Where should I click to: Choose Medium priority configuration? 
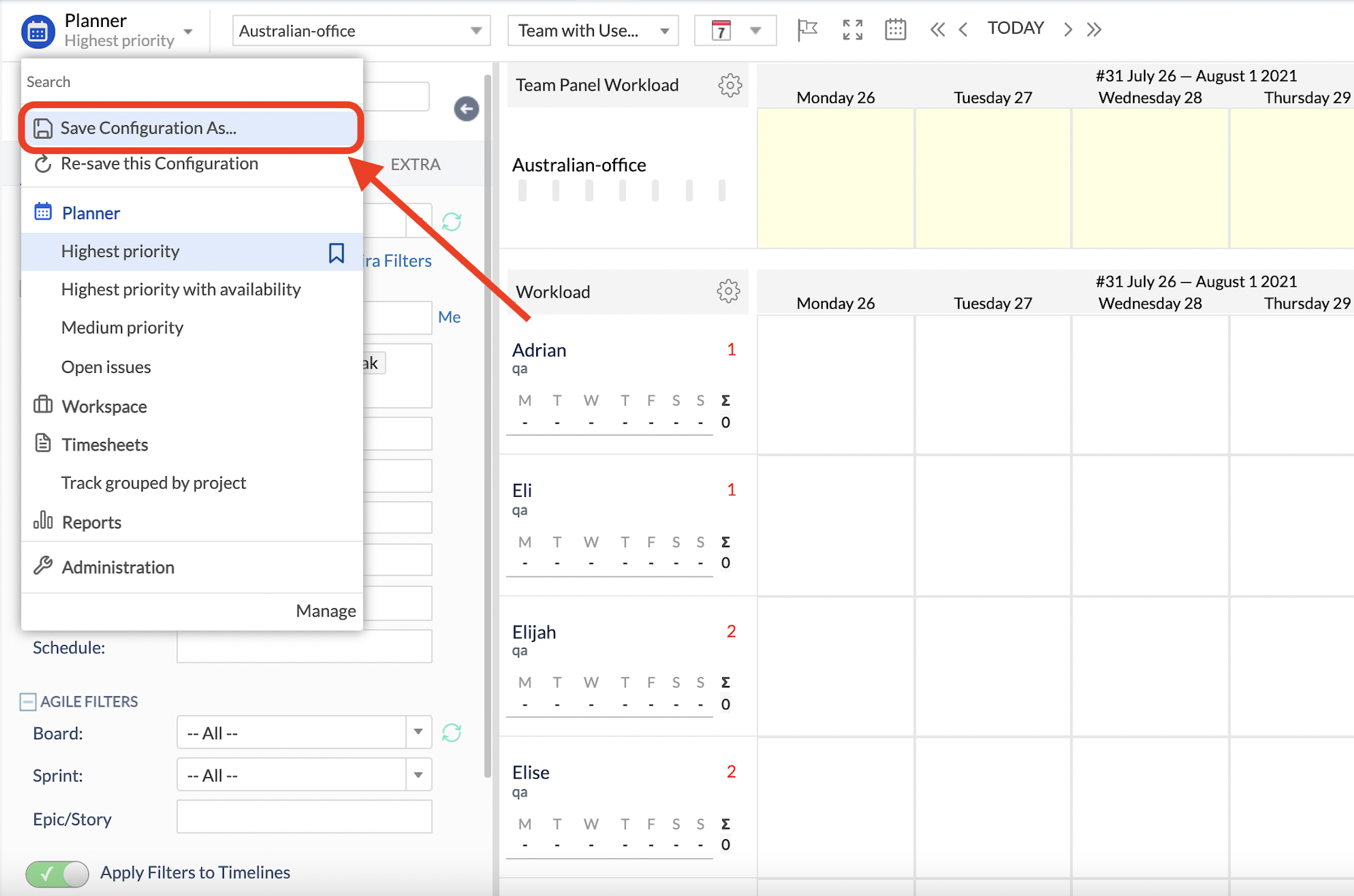pos(123,328)
